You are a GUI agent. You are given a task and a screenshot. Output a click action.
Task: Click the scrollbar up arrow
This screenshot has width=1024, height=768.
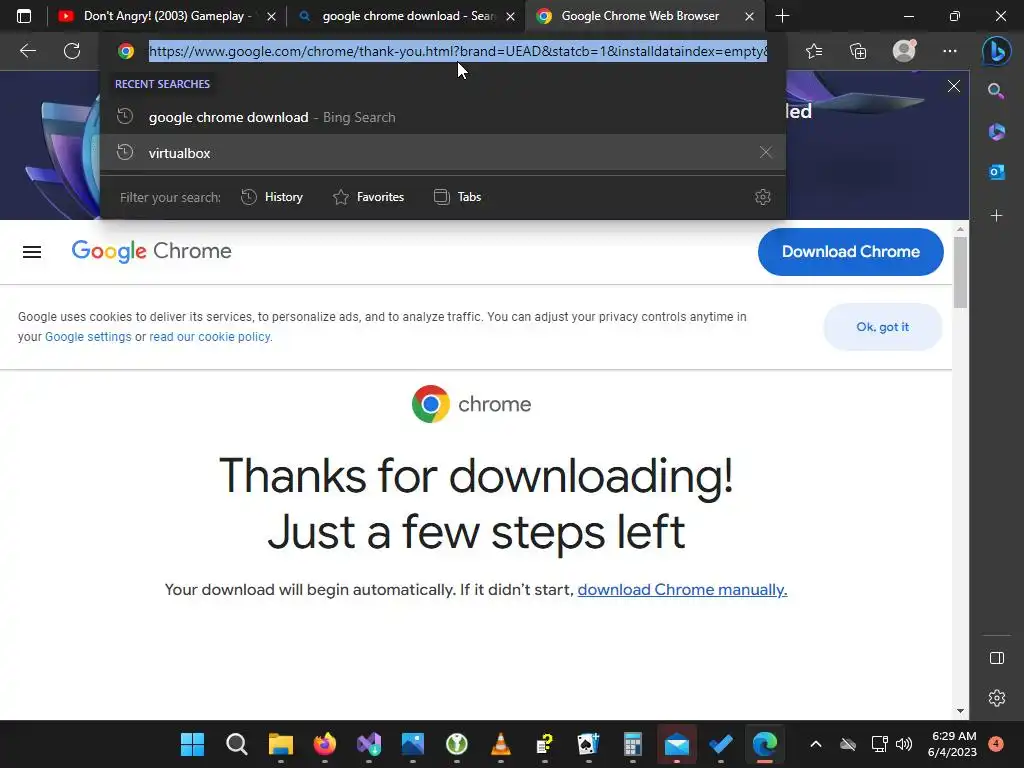click(x=959, y=229)
